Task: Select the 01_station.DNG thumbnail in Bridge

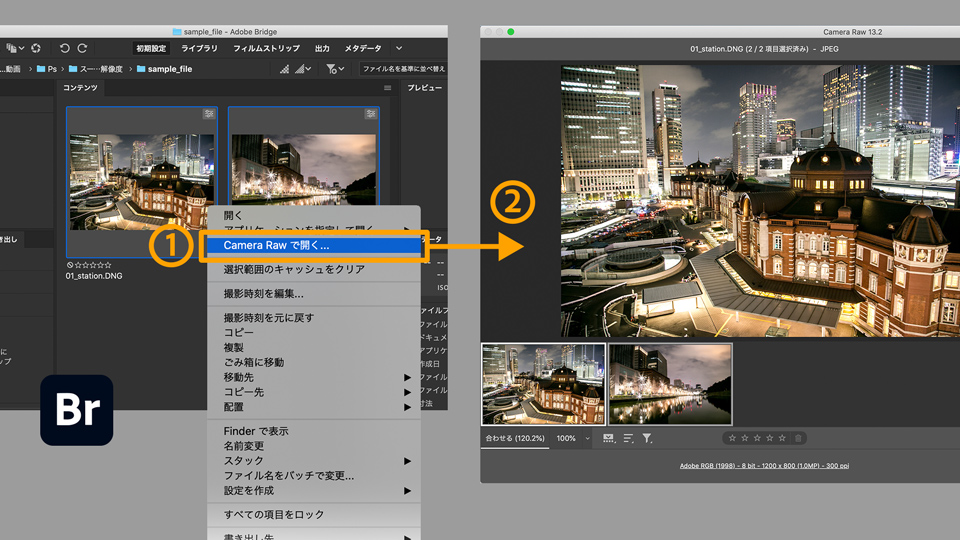Action: pyautogui.click(x=142, y=182)
